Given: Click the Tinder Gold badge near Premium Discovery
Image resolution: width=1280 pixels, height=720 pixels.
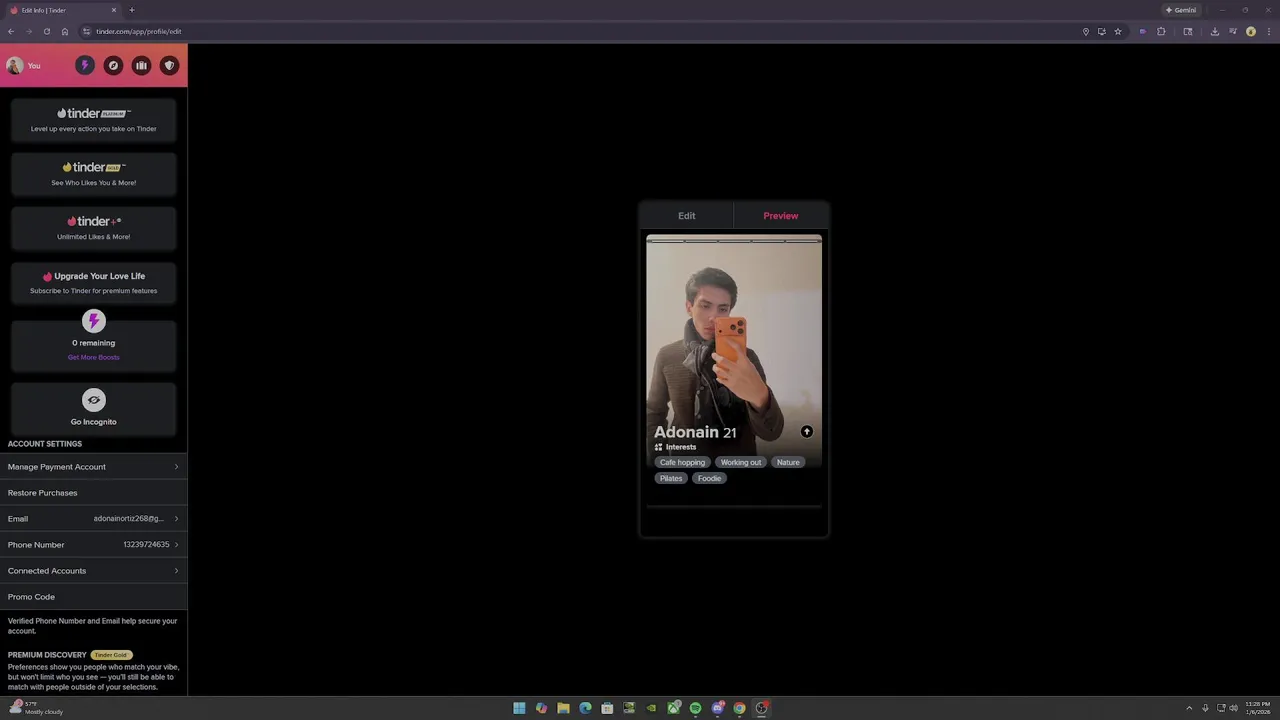Looking at the screenshot, I should pyautogui.click(x=111, y=655).
